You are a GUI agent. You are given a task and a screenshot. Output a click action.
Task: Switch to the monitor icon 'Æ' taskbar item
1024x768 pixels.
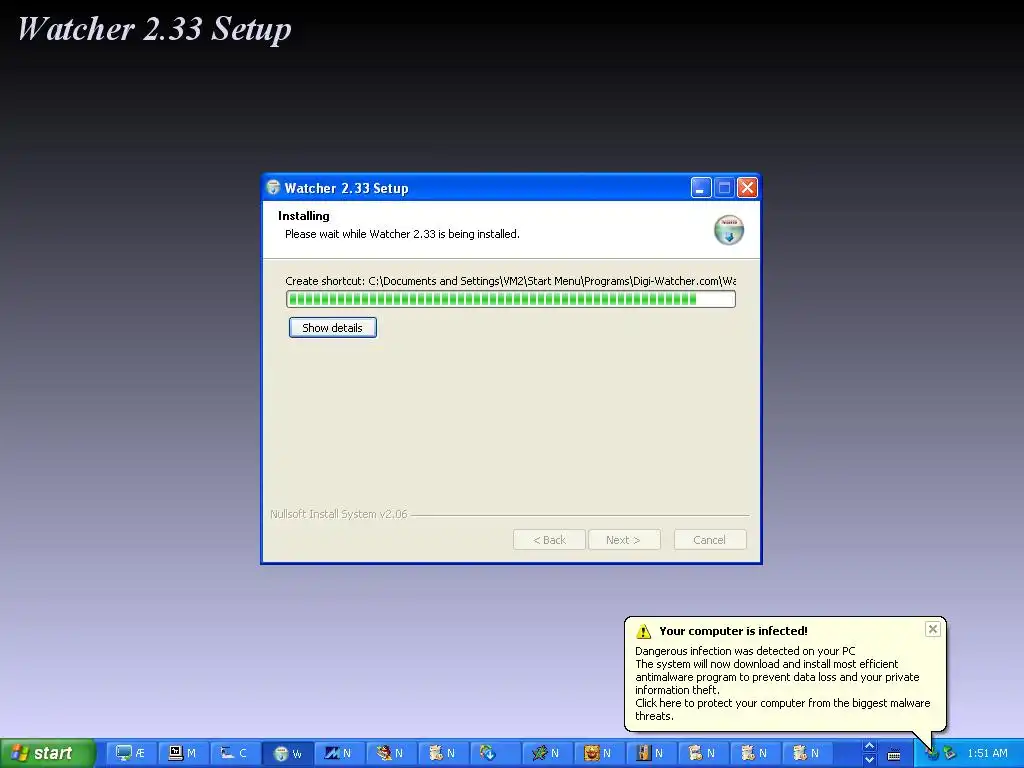131,753
